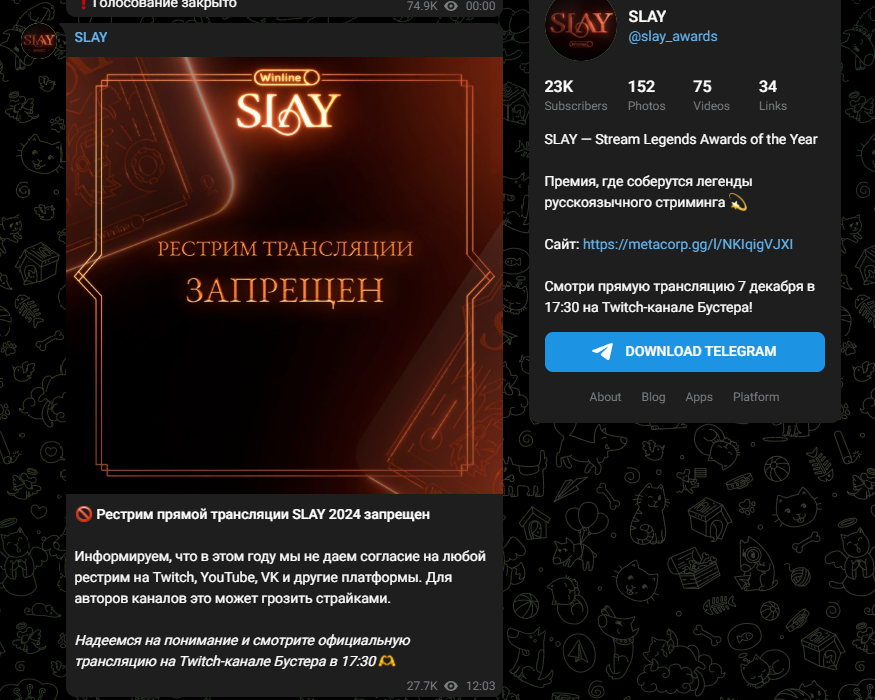Click the Download Telegram button
The height and width of the screenshot is (700, 875).
pos(685,352)
